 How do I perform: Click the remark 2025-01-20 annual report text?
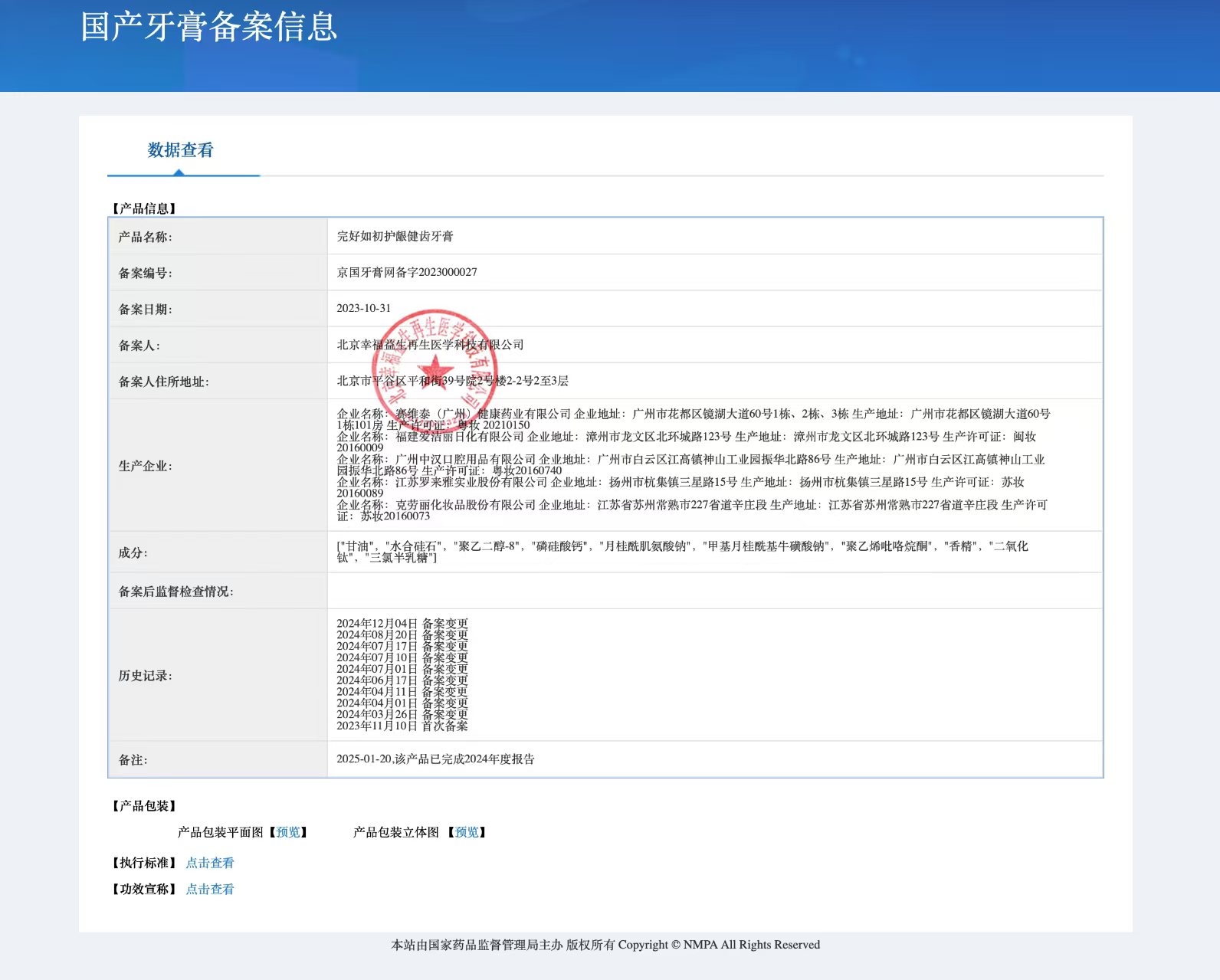coord(435,759)
